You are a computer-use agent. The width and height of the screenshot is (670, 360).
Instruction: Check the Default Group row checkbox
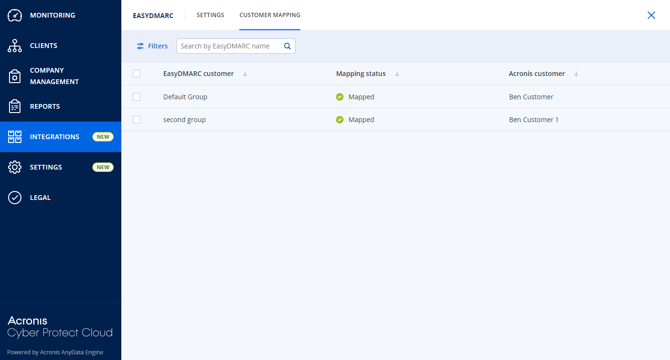coord(137,97)
